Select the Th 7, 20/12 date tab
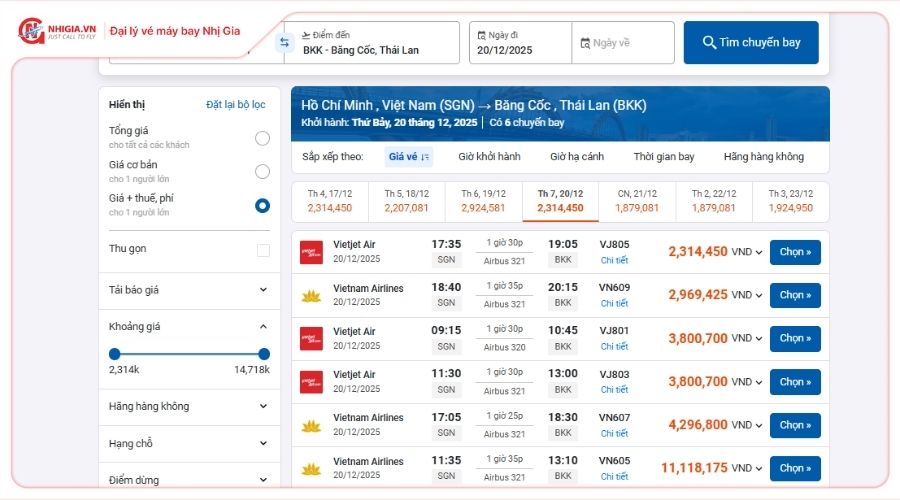The height and width of the screenshot is (500, 900). pos(561,201)
